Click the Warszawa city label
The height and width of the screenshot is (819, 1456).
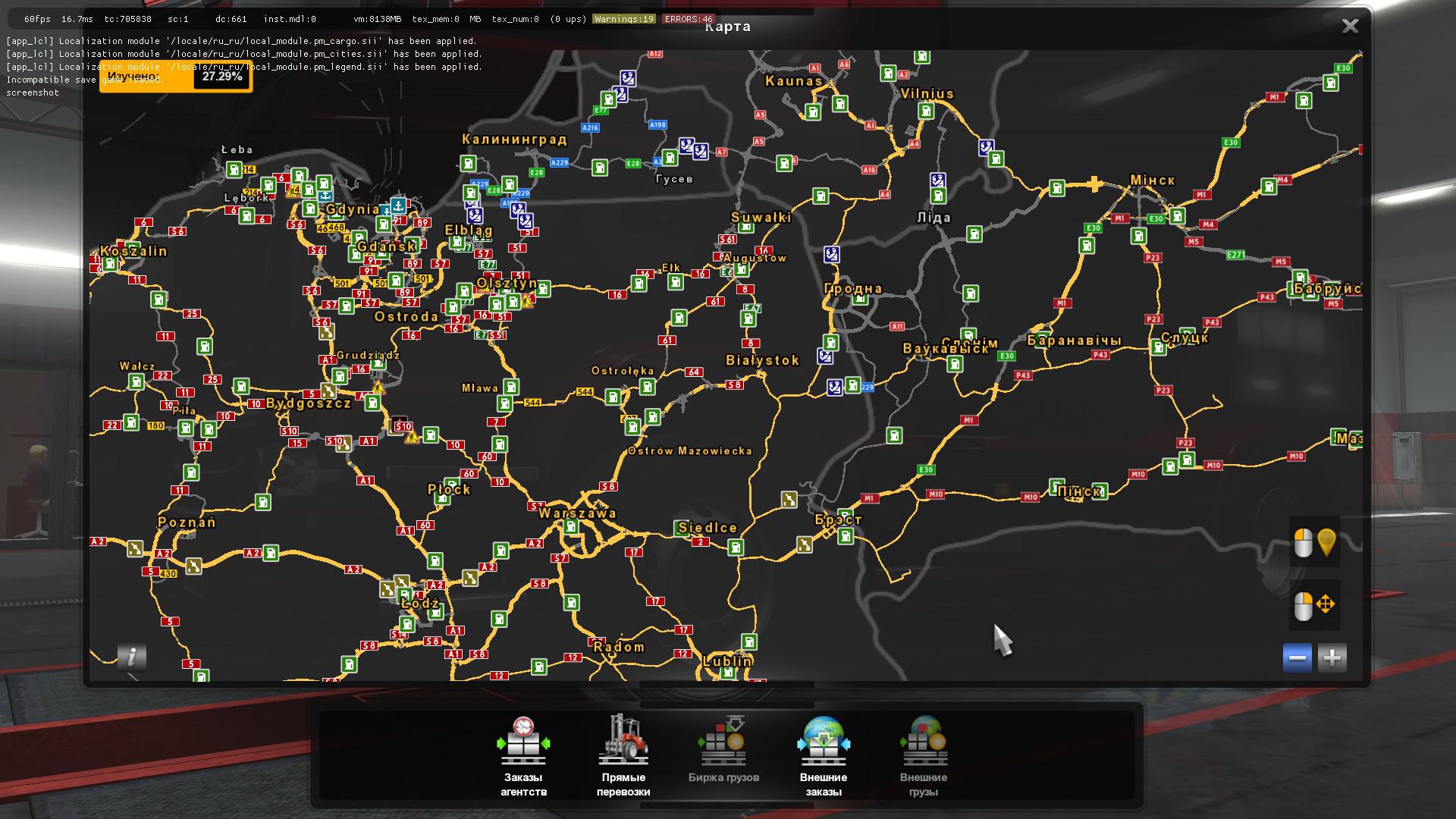pyautogui.click(x=577, y=513)
